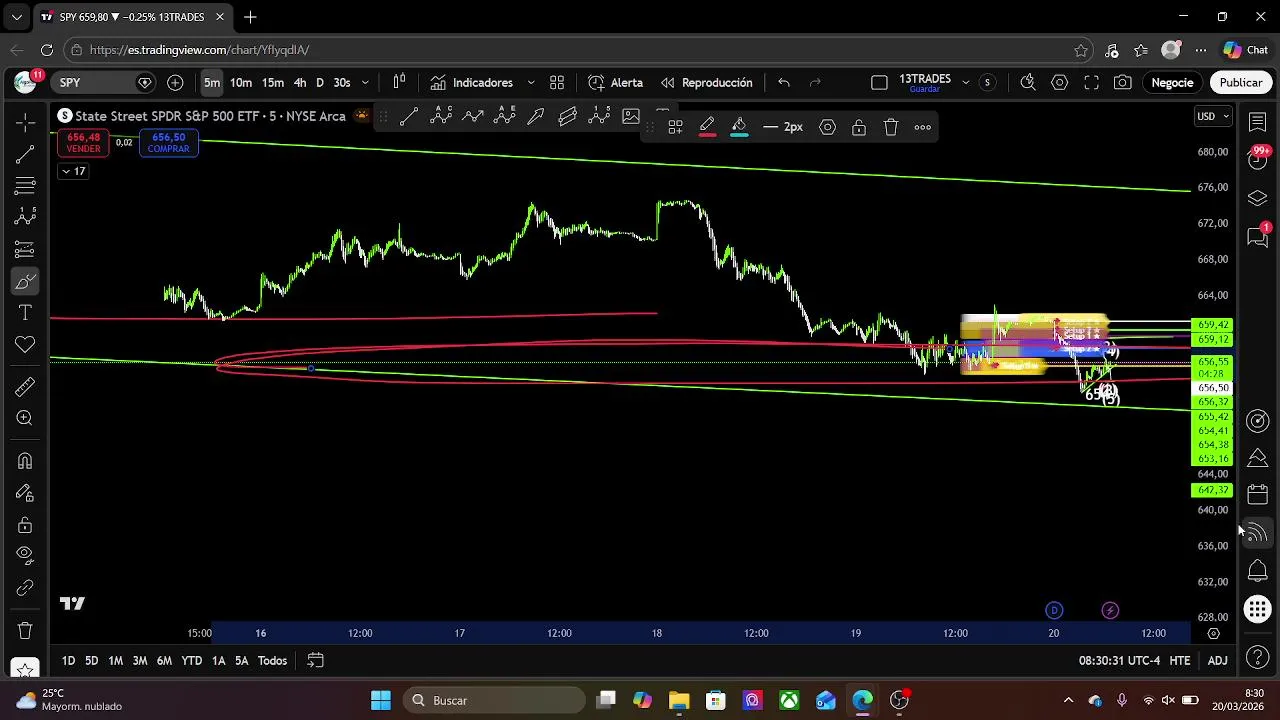Click the add symbol plus icon
1280x720 pixels.
click(175, 83)
